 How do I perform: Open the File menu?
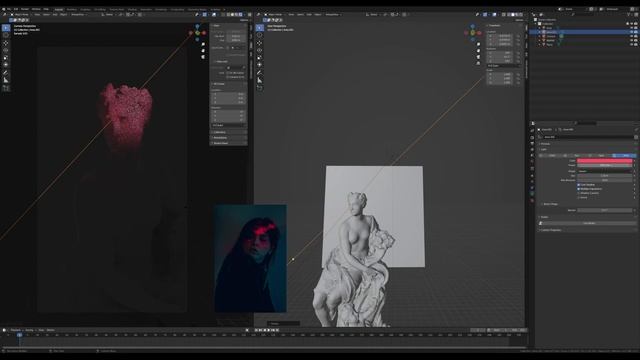[9, 9]
